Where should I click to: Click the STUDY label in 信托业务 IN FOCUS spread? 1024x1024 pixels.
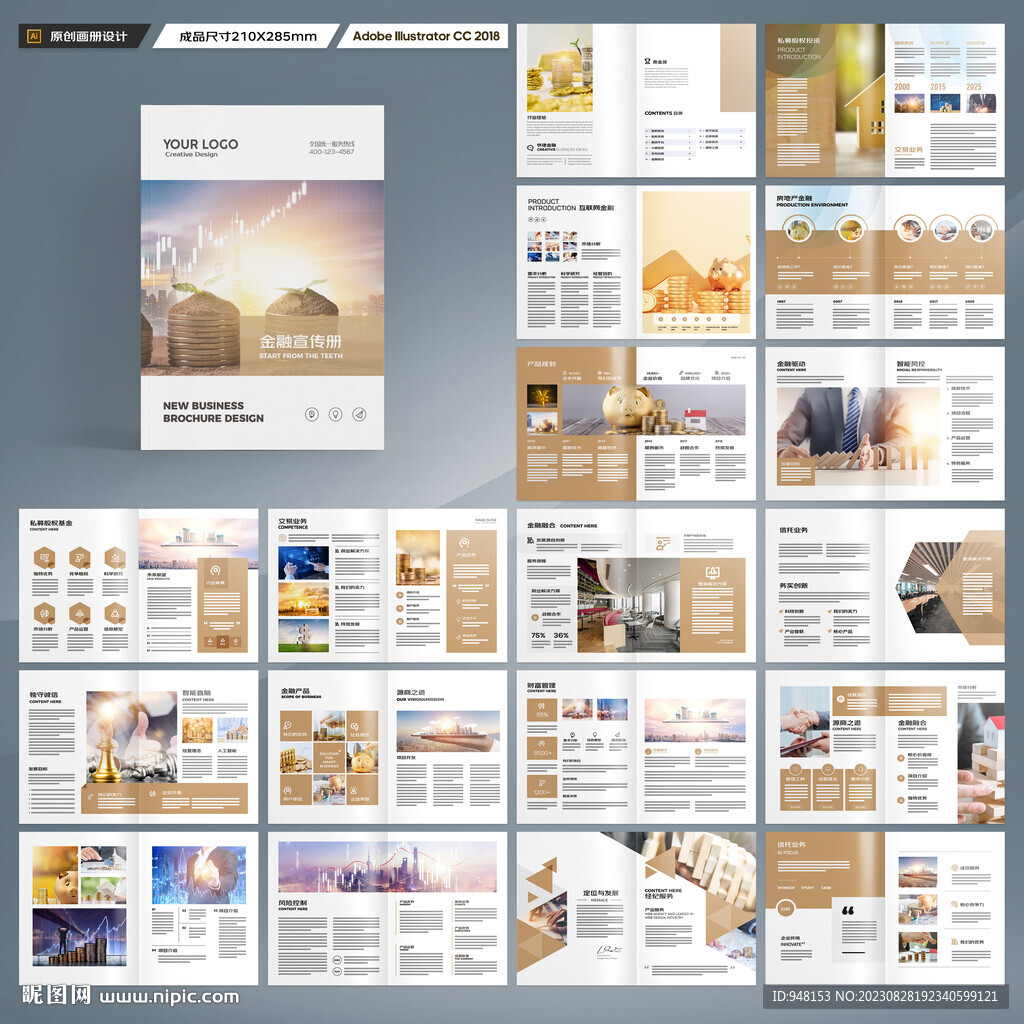tap(807, 888)
